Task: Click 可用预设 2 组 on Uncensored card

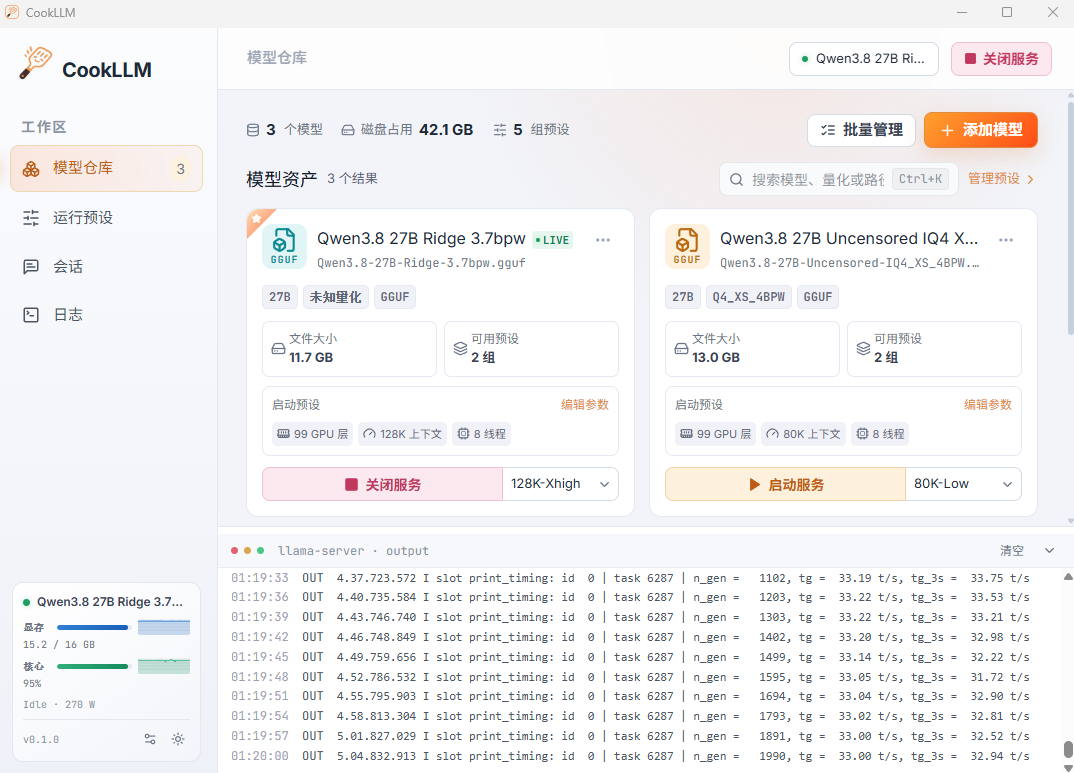Action: coord(934,349)
